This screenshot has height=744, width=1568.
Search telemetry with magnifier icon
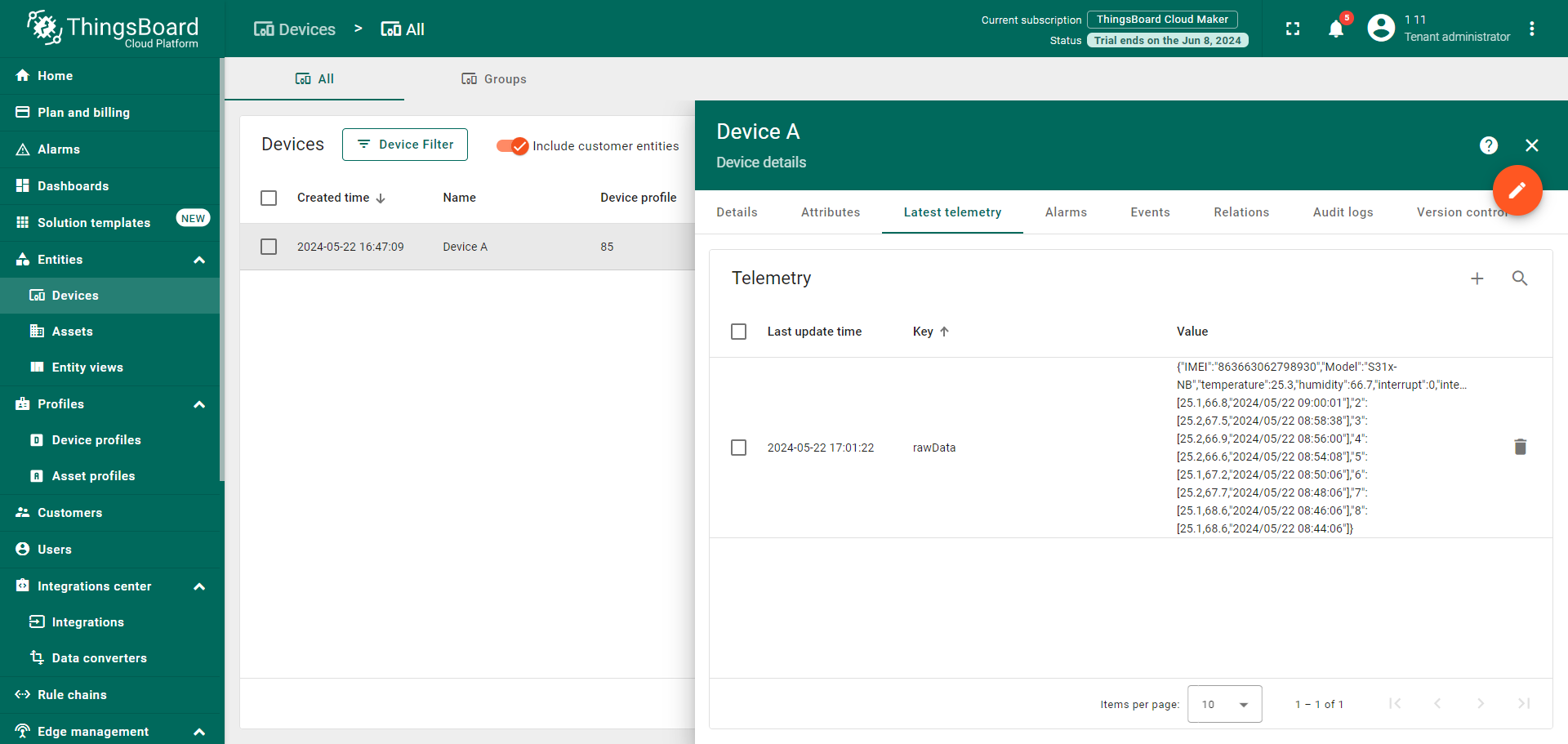(1520, 278)
